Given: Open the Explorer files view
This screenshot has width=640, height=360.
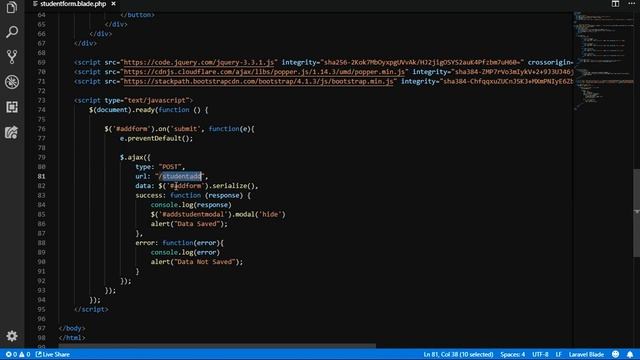Looking at the screenshot, I should (x=11, y=7).
